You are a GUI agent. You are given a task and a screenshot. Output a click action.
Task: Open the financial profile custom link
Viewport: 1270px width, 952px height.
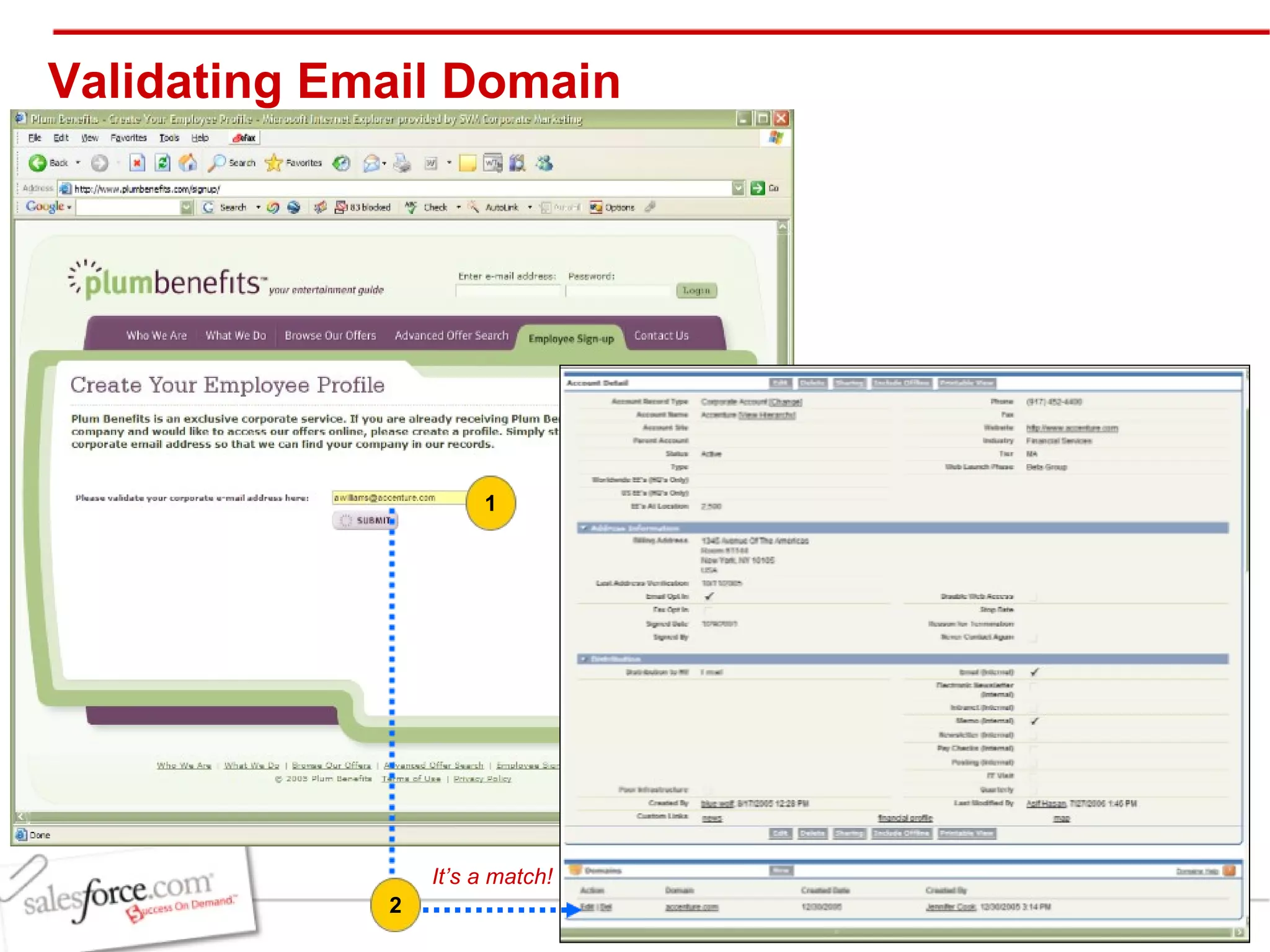tap(905, 818)
